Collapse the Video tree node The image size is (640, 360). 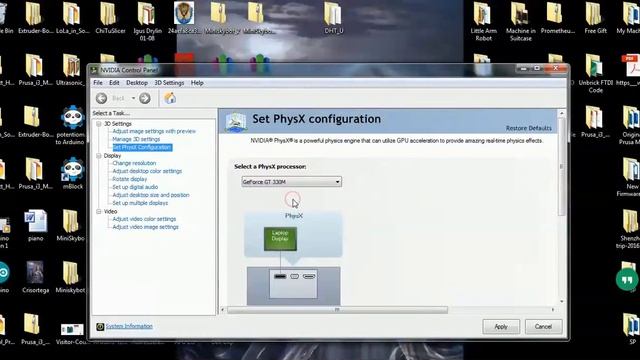pyautogui.click(x=99, y=211)
